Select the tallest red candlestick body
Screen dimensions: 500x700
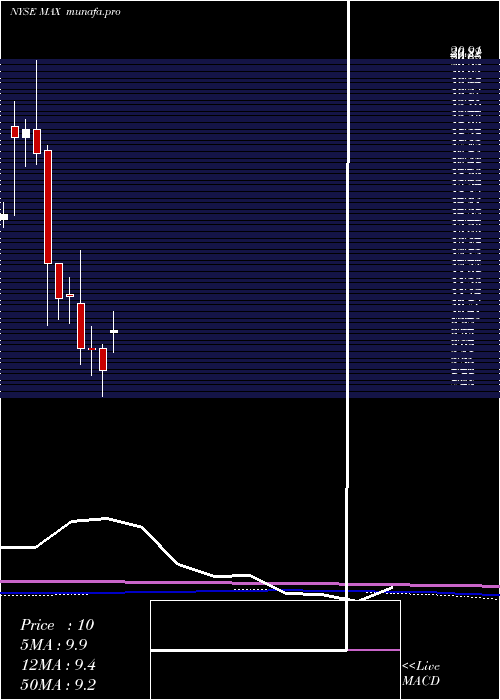pos(48,207)
